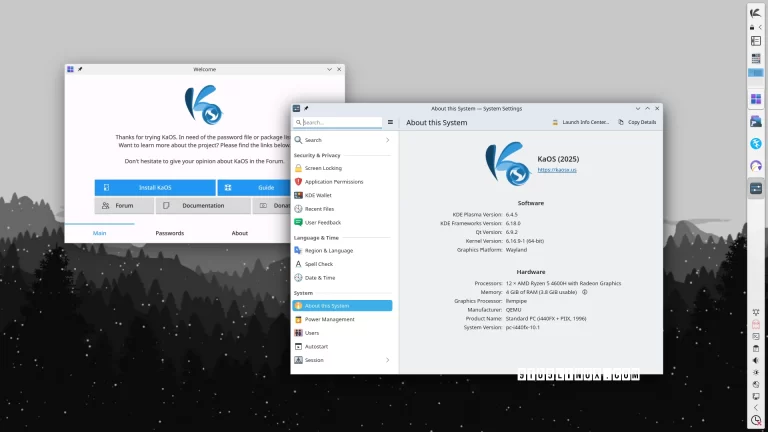Click the settings search field

pos(340,122)
